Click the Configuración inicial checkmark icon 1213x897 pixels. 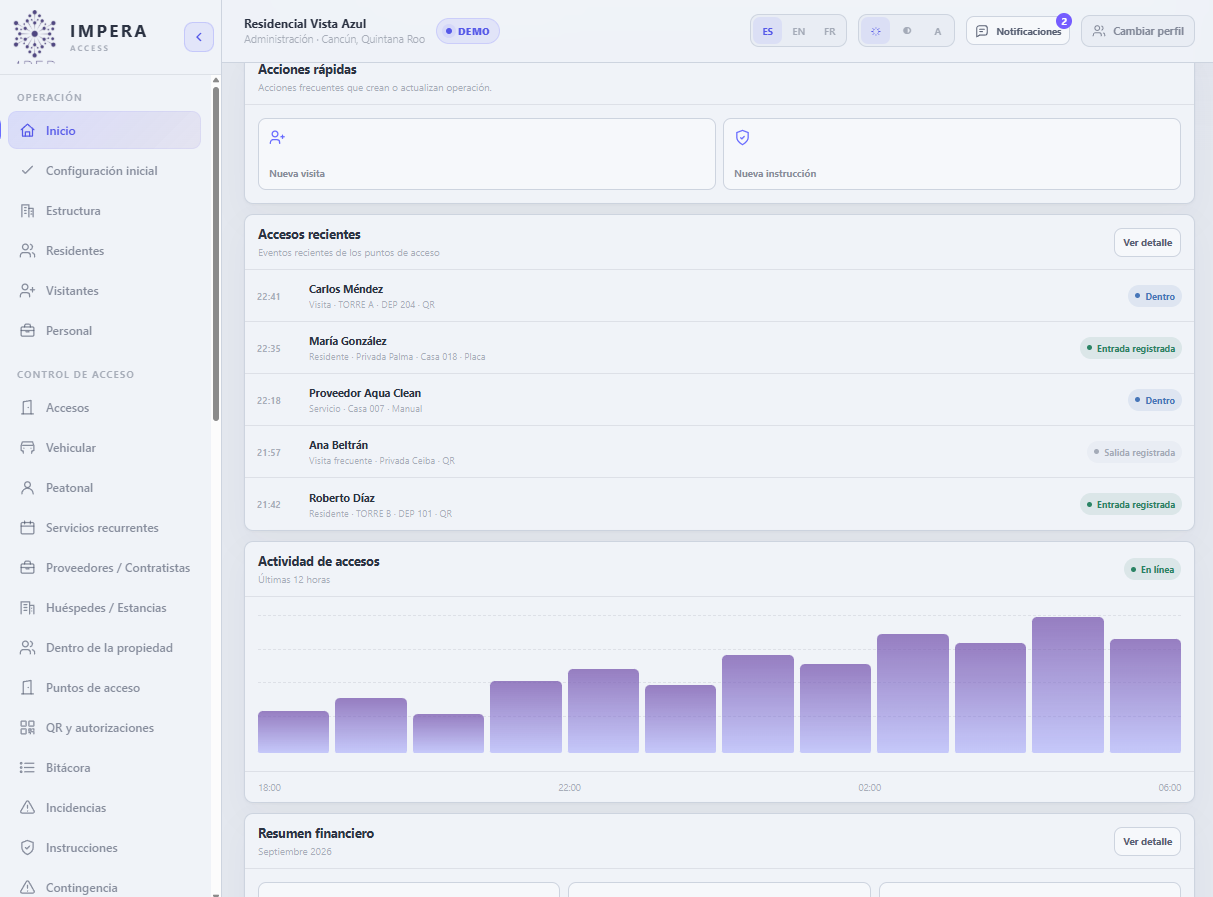[x=28, y=171]
